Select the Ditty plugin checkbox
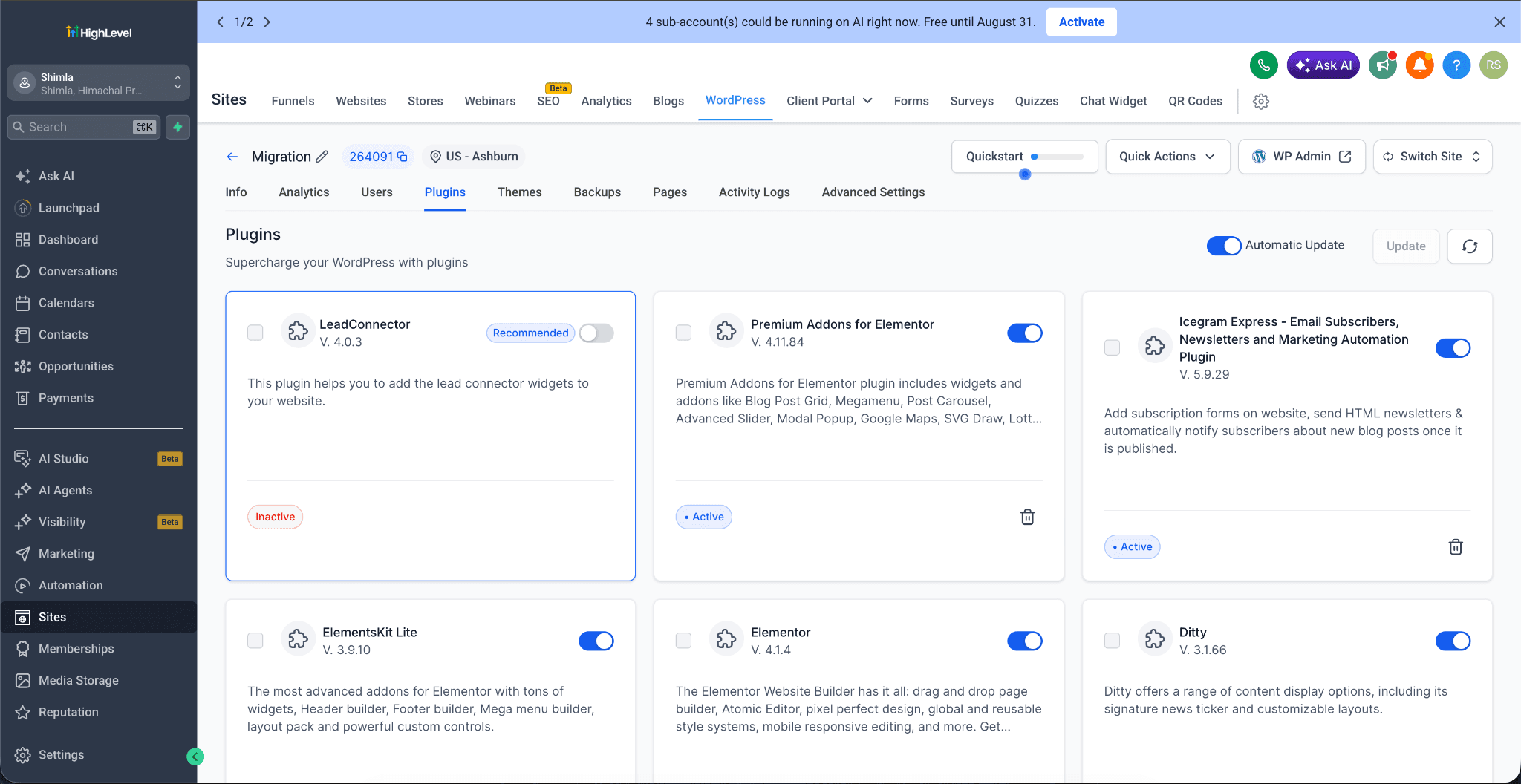 click(x=1113, y=641)
